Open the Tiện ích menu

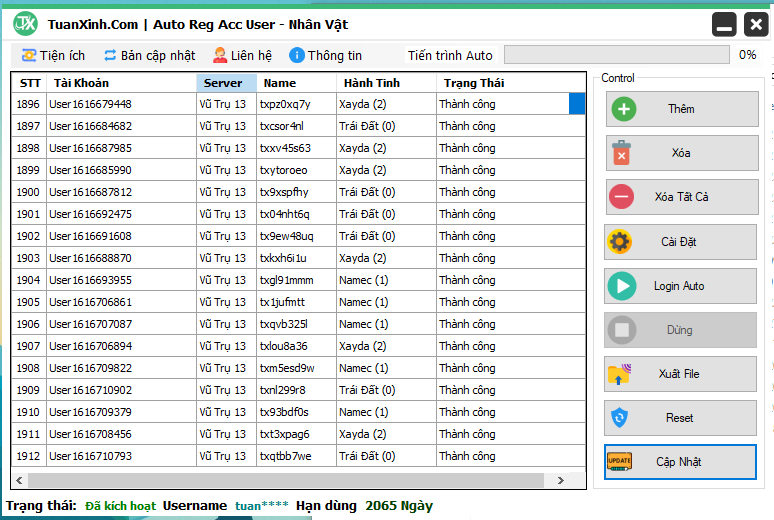pos(53,55)
